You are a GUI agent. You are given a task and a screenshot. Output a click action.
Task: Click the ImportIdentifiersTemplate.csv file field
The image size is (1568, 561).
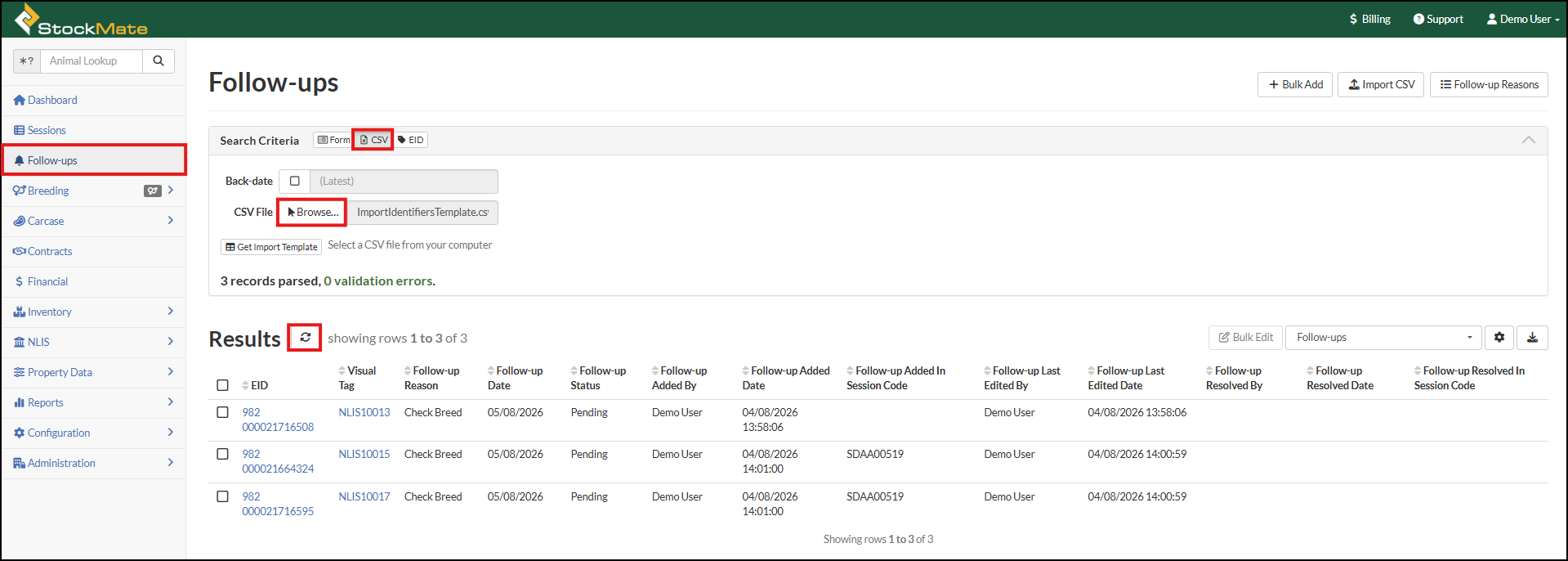[x=422, y=212]
